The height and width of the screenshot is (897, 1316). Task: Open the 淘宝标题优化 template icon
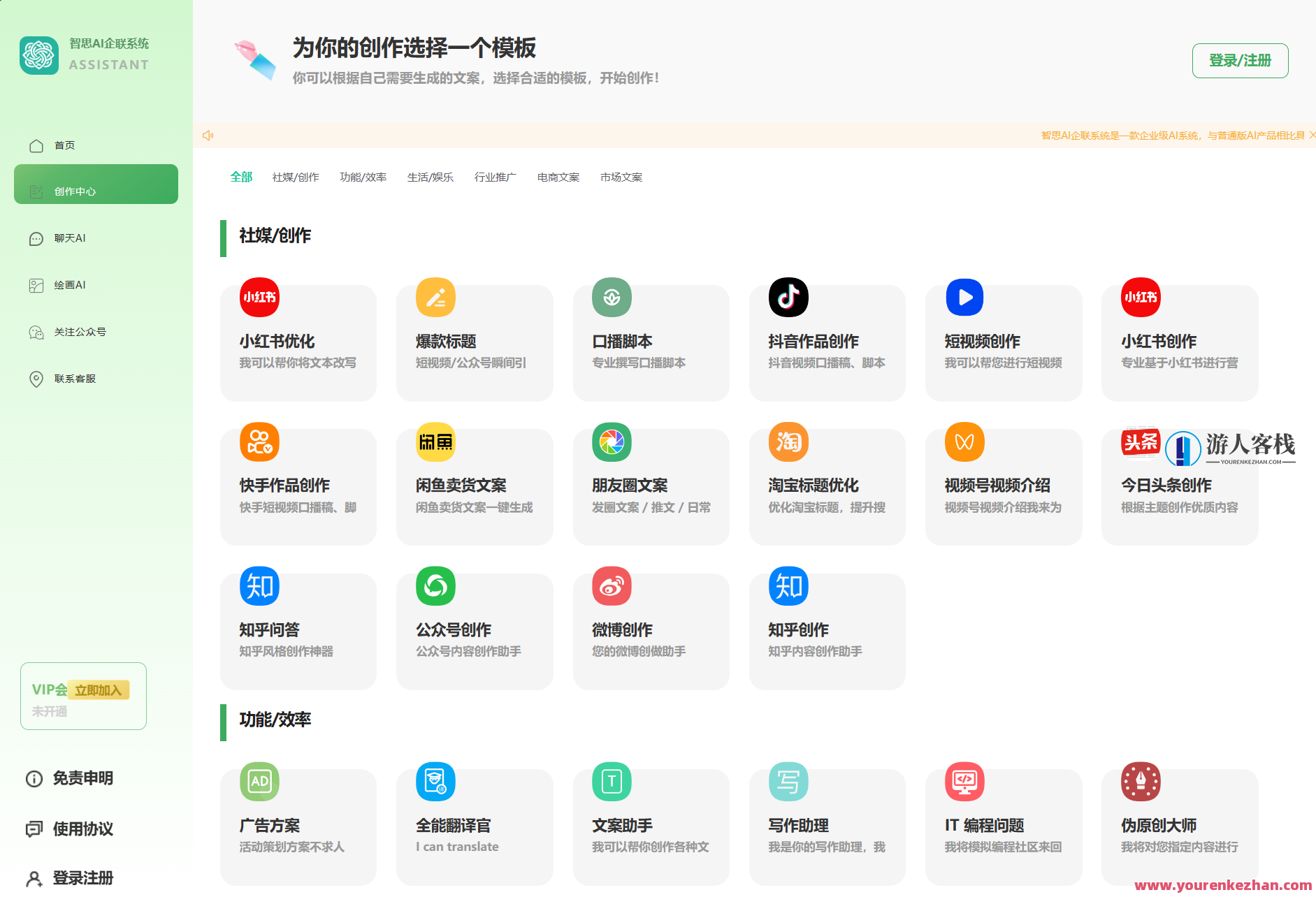click(788, 442)
